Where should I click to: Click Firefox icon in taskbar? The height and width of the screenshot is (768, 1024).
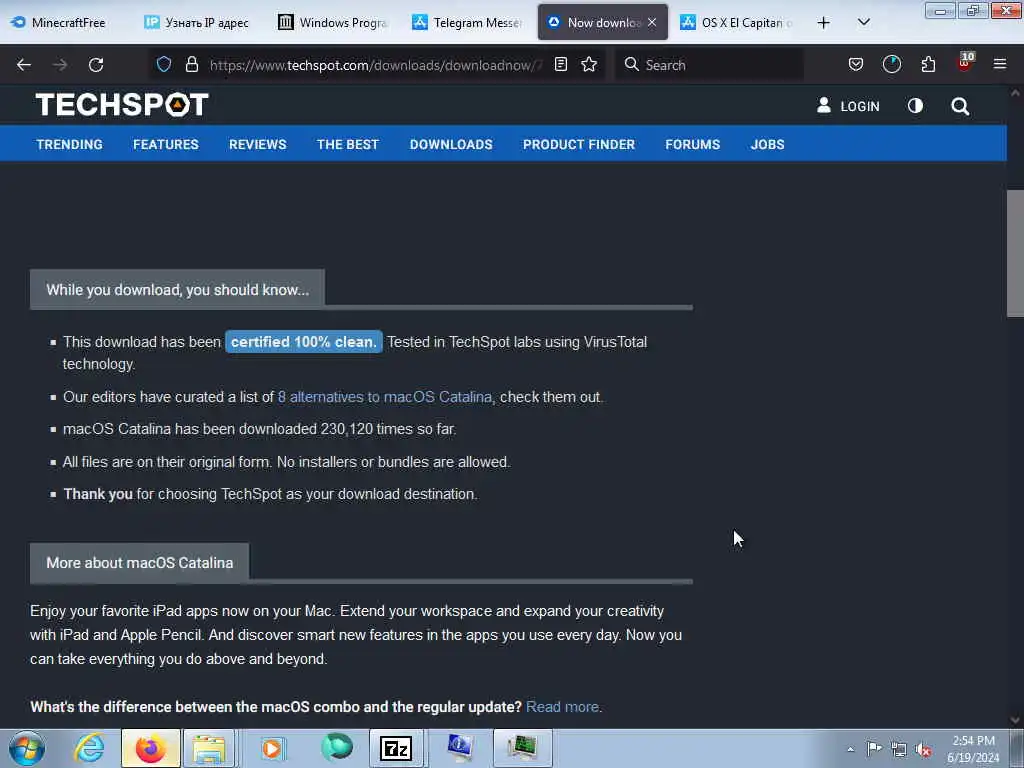pos(150,748)
